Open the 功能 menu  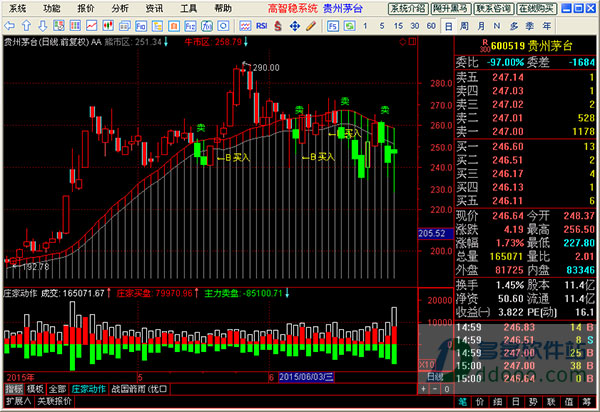(52, 8)
